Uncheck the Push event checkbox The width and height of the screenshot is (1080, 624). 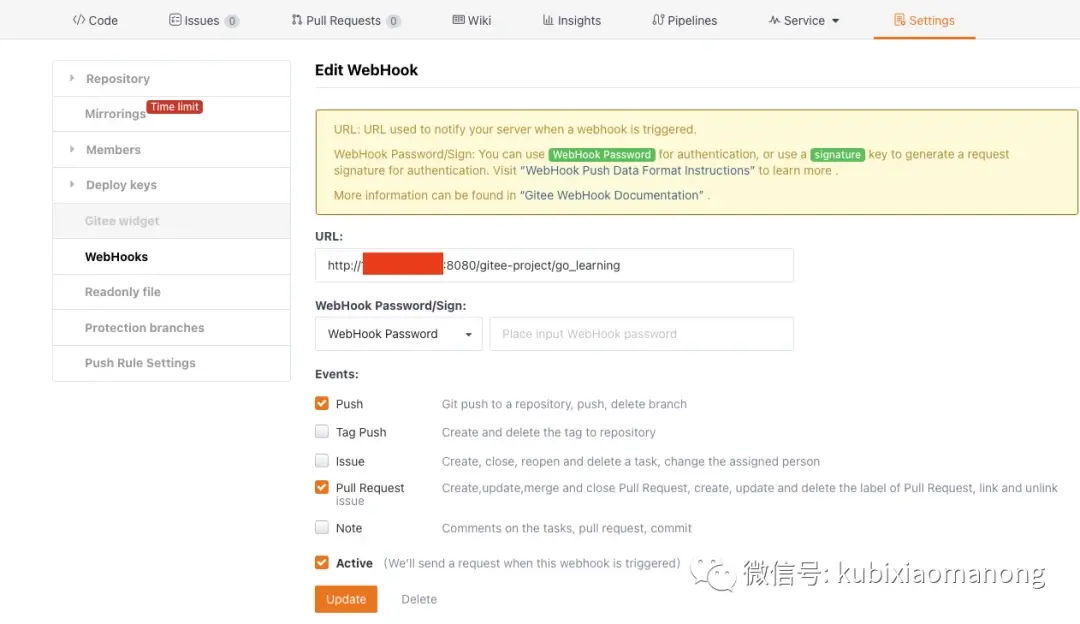coord(321,403)
